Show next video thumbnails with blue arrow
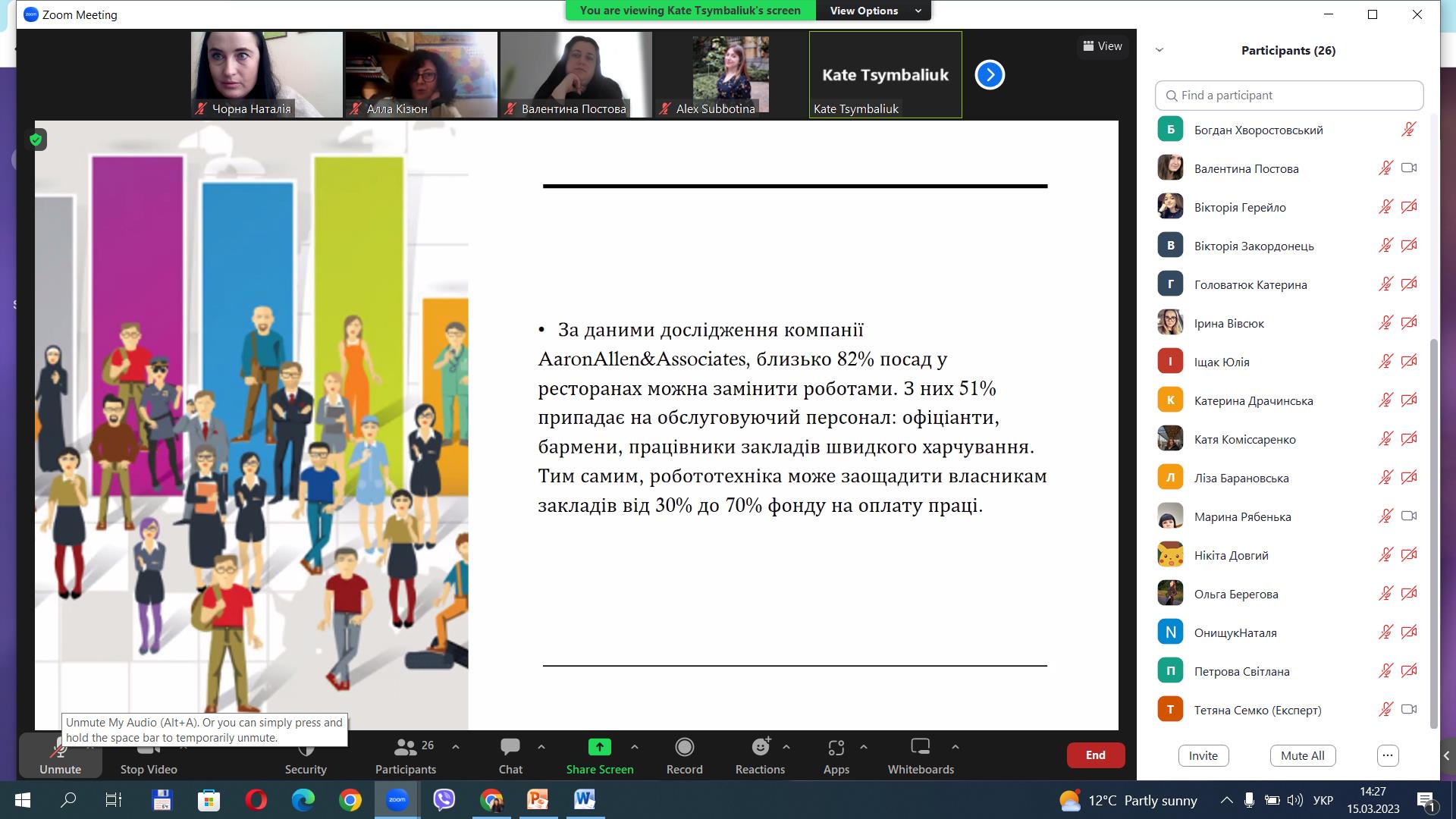The width and height of the screenshot is (1456, 819). (989, 74)
